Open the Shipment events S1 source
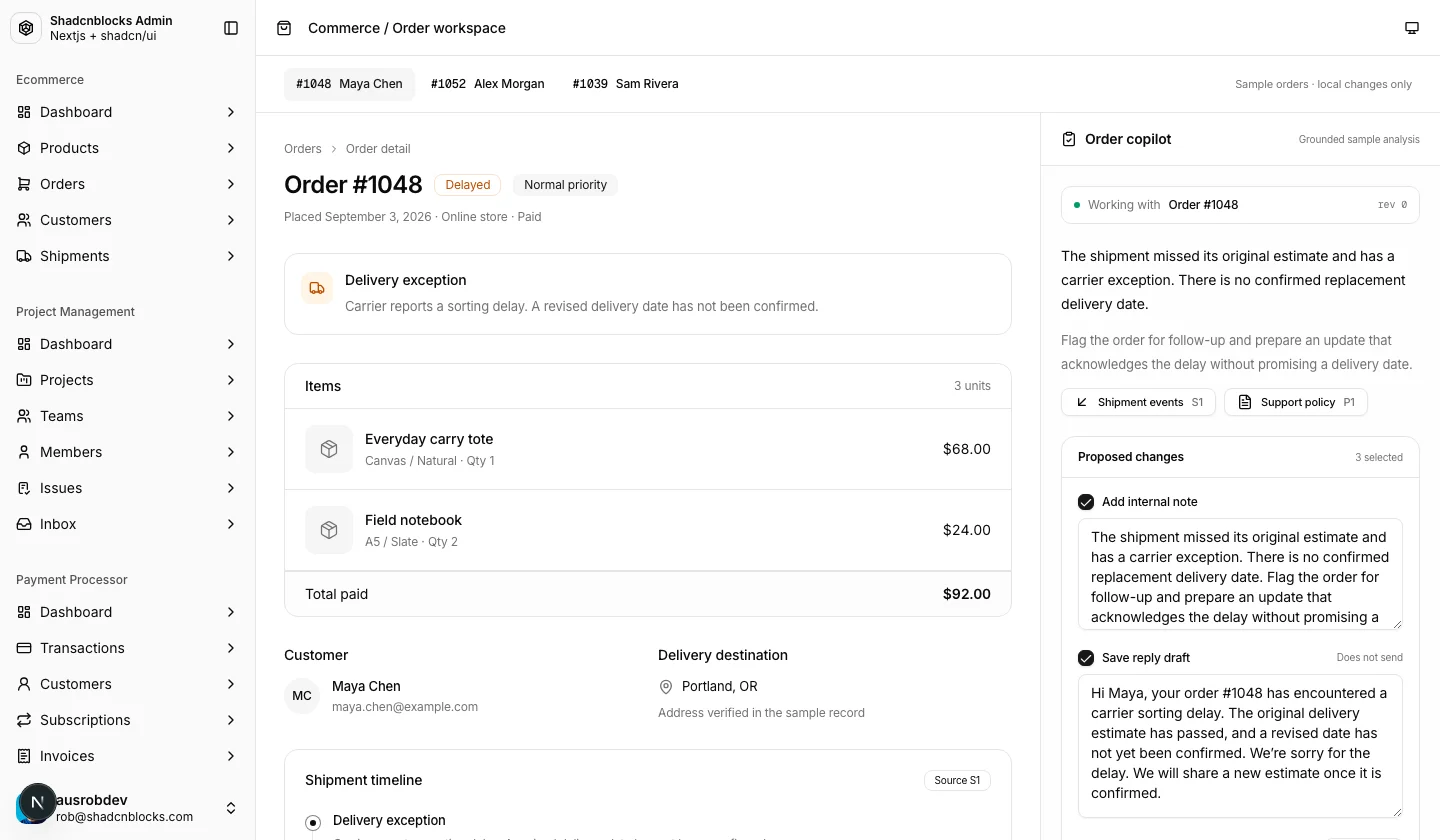 (1138, 402)
